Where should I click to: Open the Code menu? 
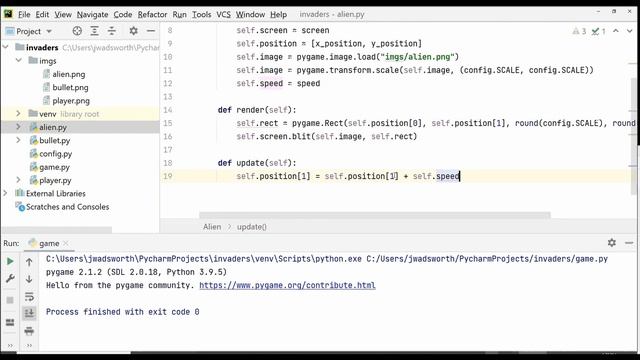point(122,14)
